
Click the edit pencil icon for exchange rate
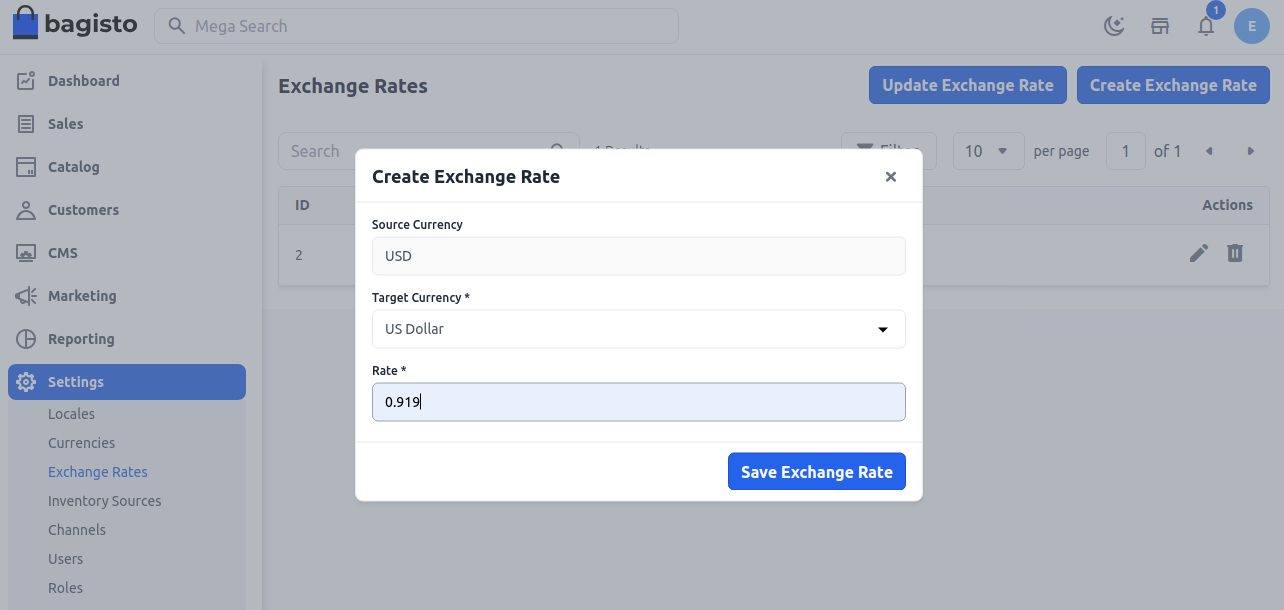pyautogui.click(x=1199, y=253)
